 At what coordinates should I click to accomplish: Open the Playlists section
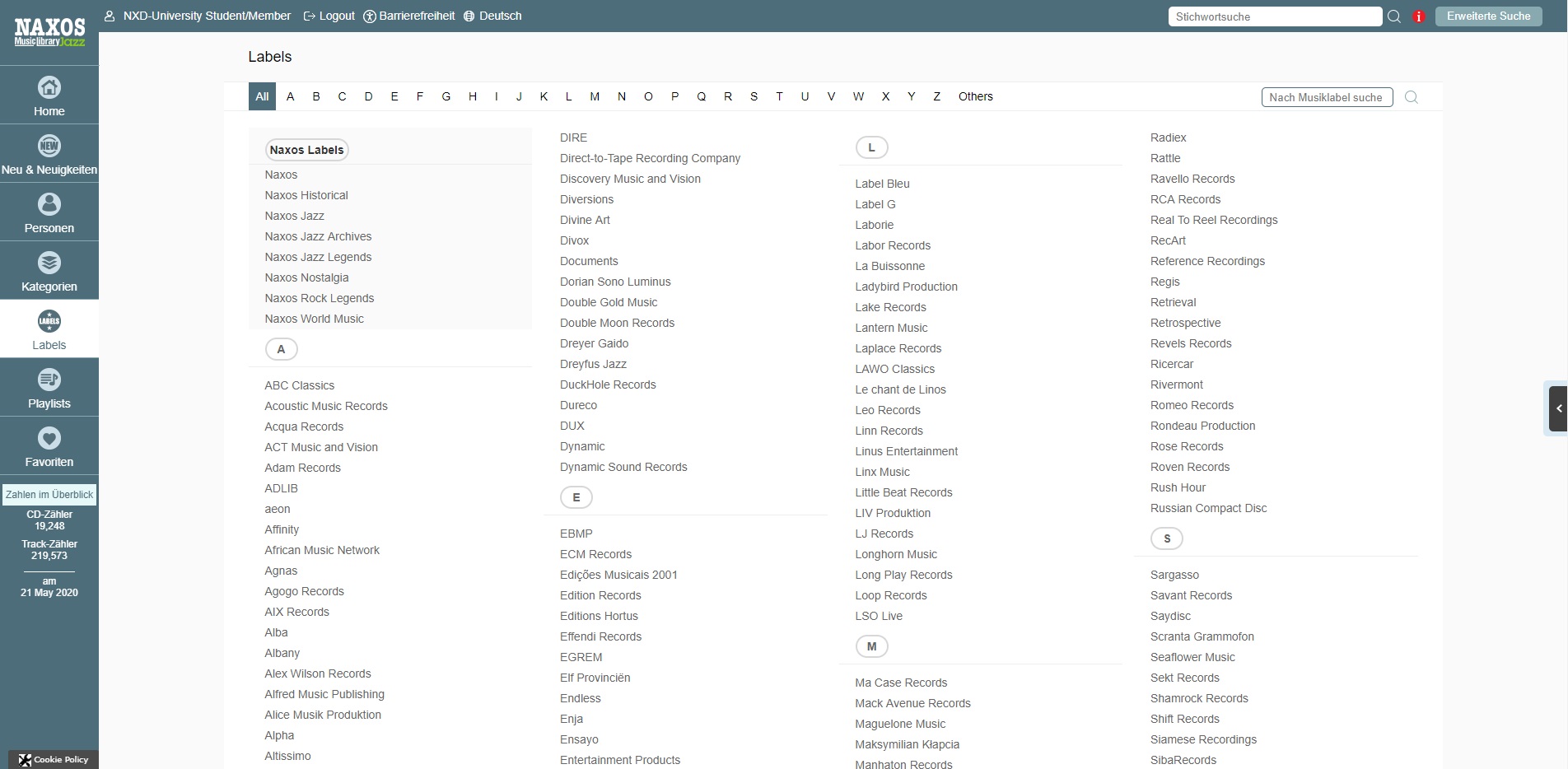click(x=49, y=389)
